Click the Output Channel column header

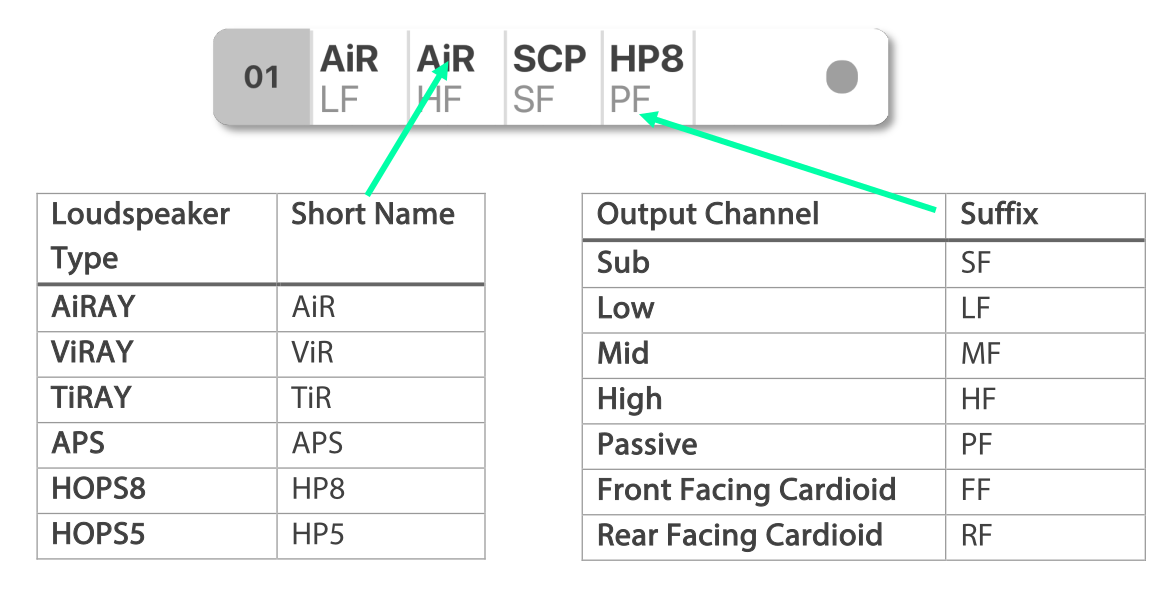coord(708,214)
